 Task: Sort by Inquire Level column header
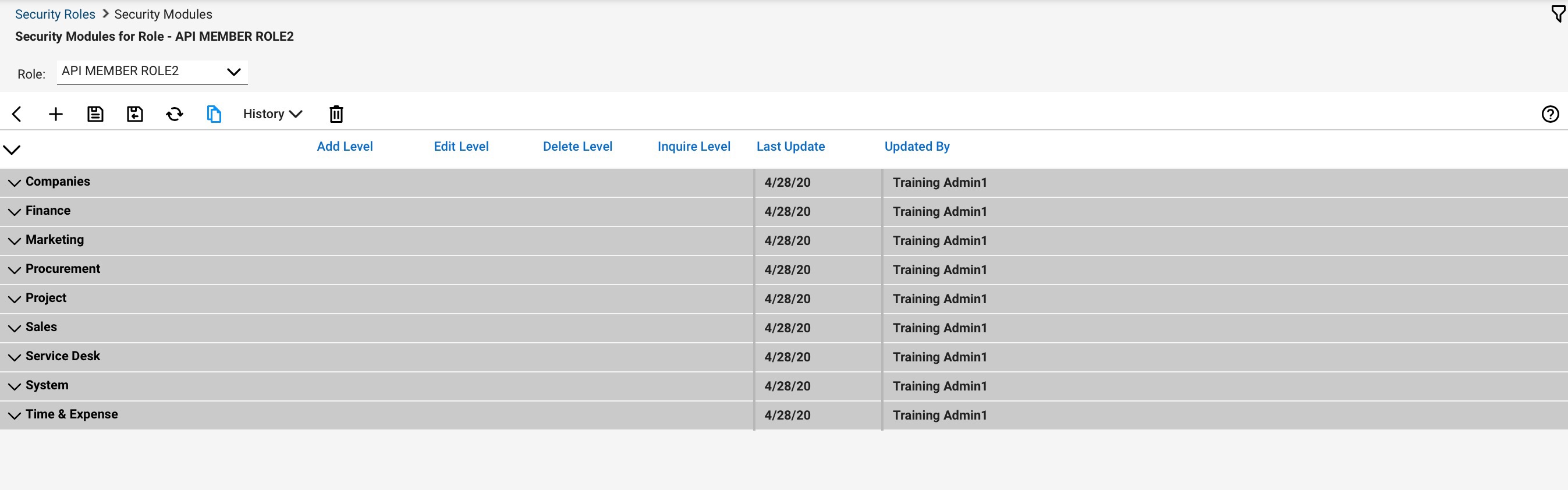694,146
